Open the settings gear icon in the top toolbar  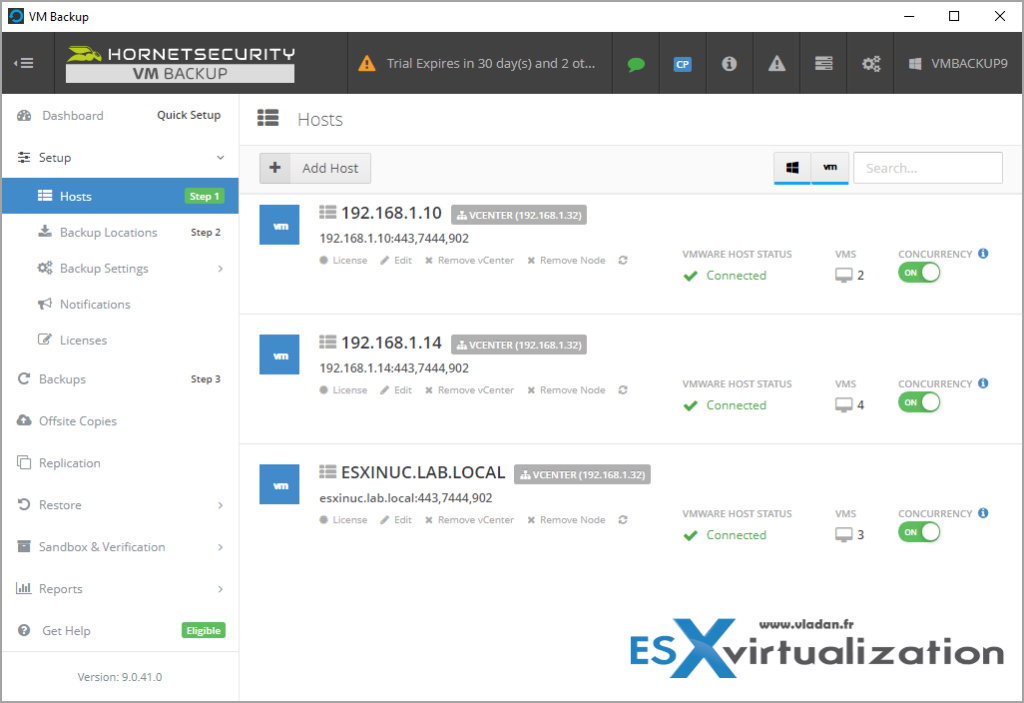(871, 63)
